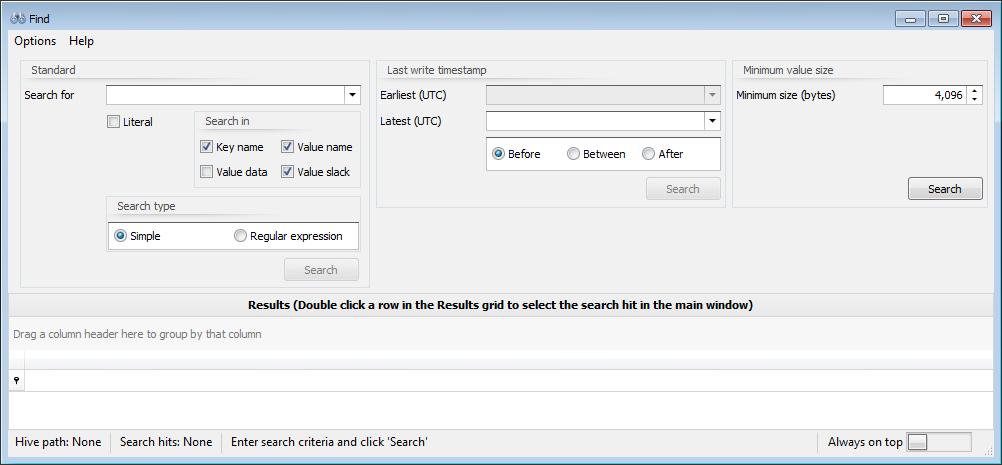Toggle the Always on top switch

[938, 442]
